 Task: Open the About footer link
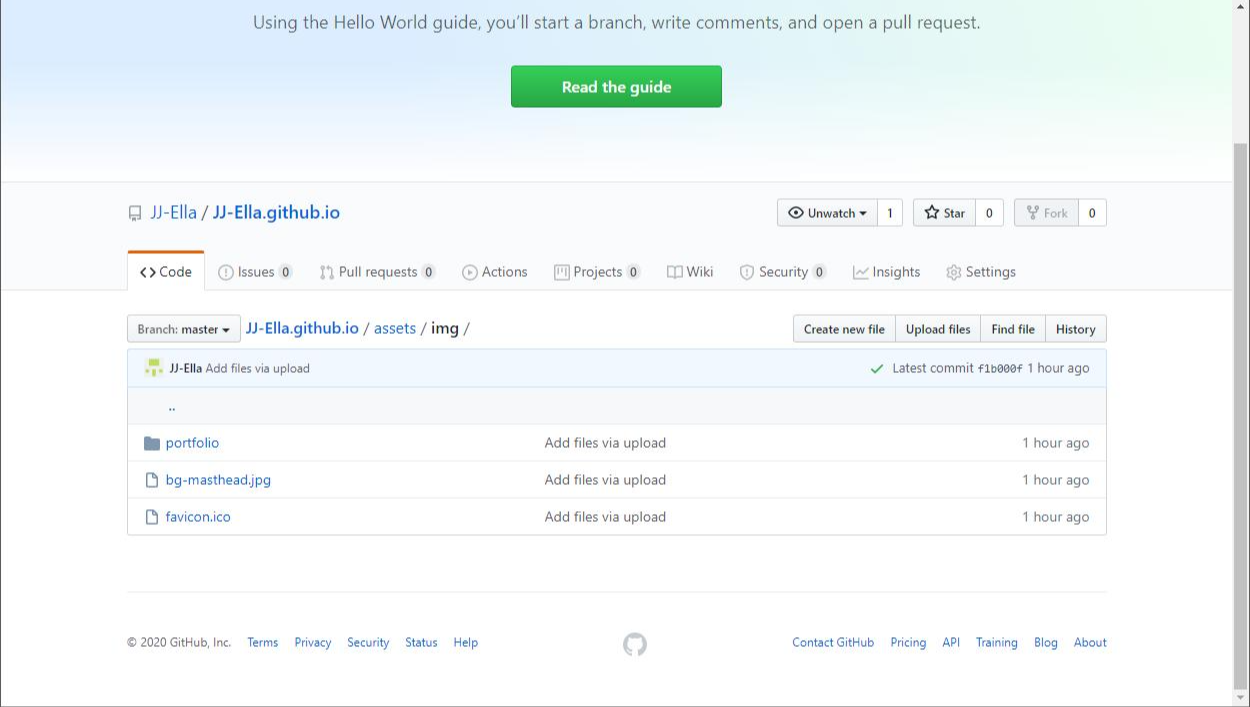coord(1090,642)
